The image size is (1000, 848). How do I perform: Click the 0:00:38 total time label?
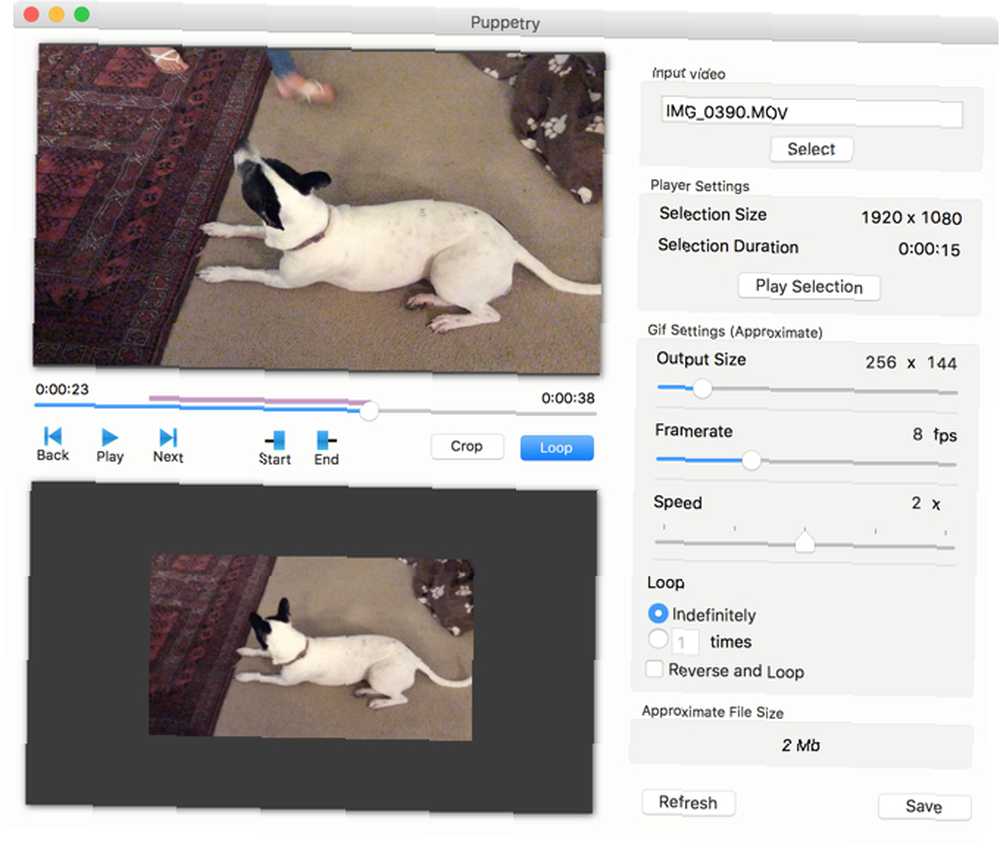[568, 398]
